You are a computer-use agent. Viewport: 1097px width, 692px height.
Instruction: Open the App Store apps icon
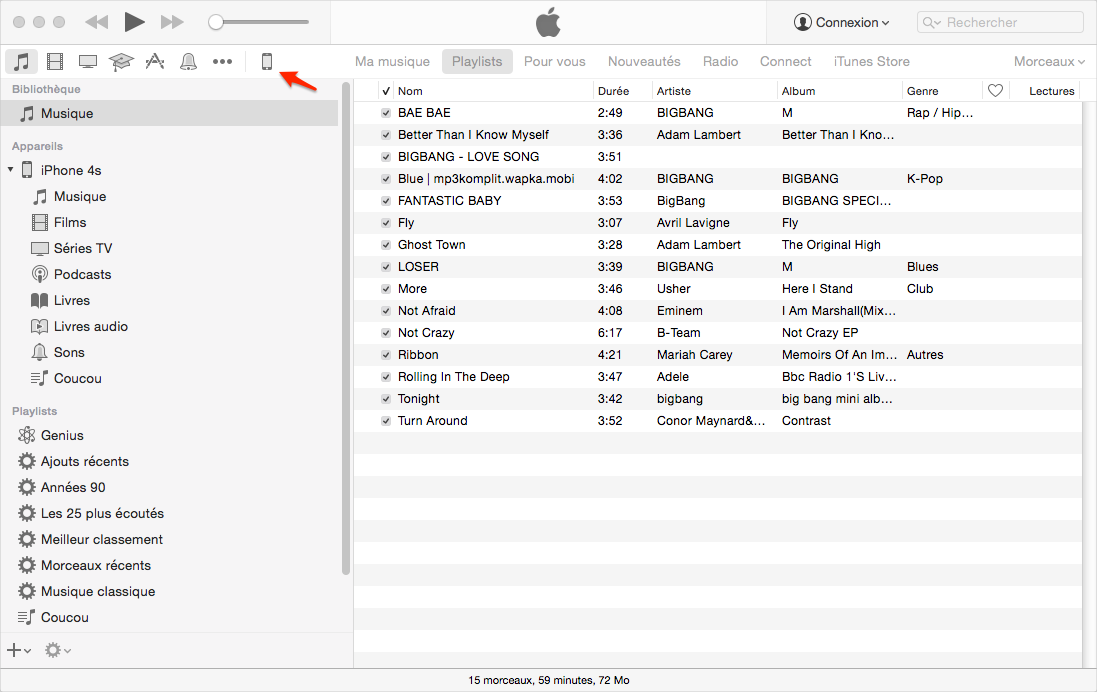point(154,62)
